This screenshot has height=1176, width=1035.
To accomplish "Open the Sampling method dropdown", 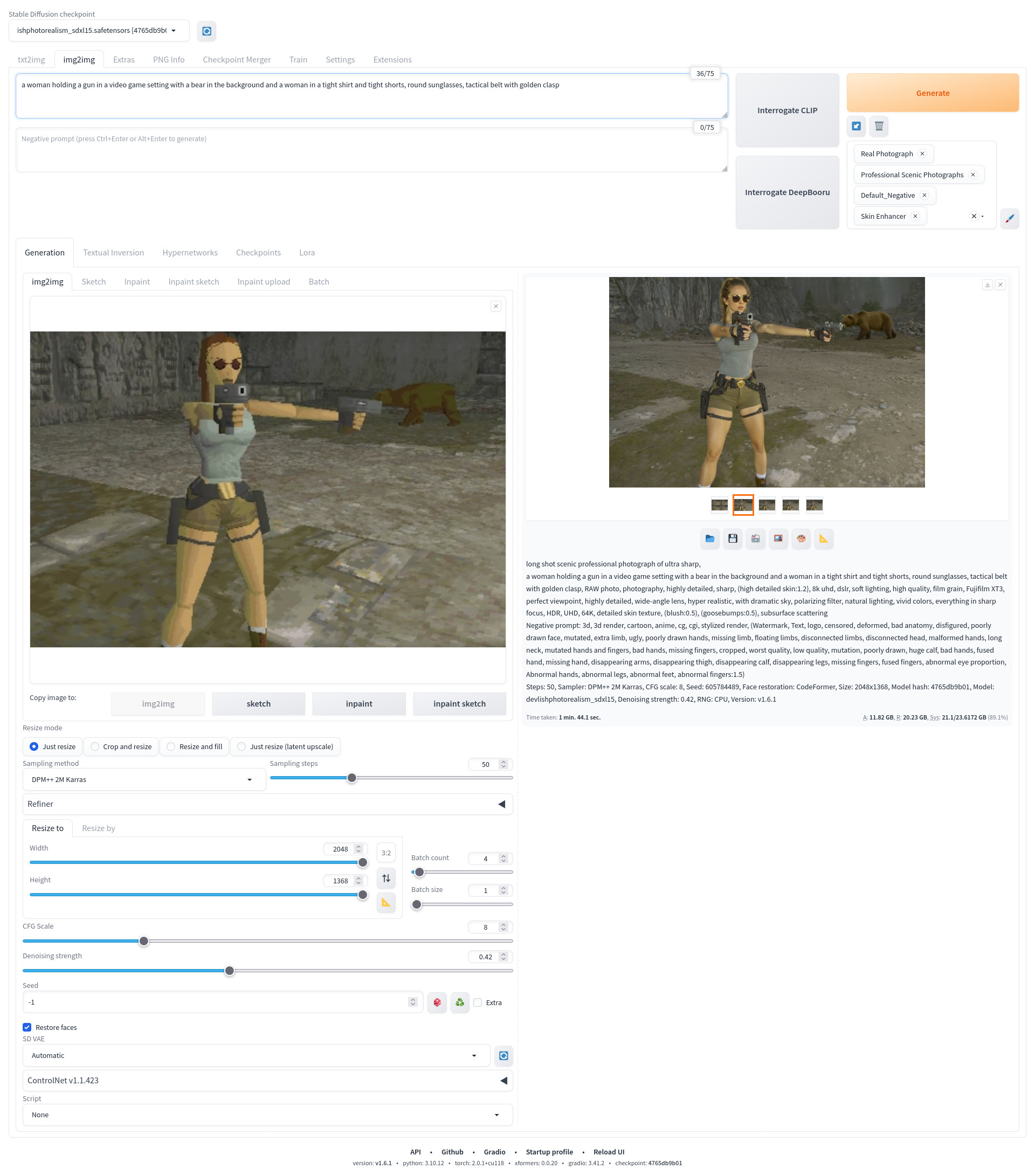I will (x=144, y=779).
